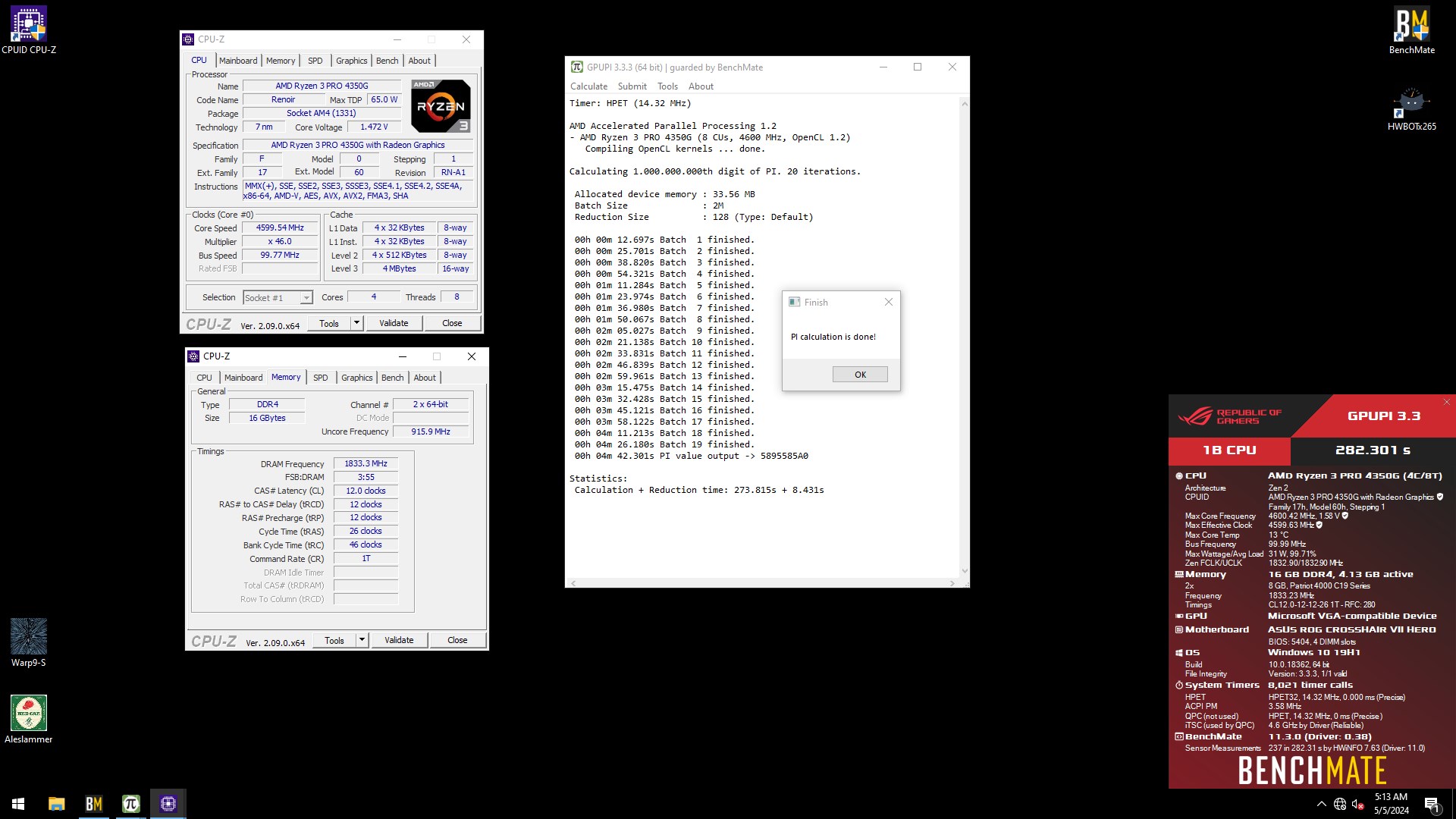Open the CPUID CPU-Z desktop shortcut

[29, 30]
